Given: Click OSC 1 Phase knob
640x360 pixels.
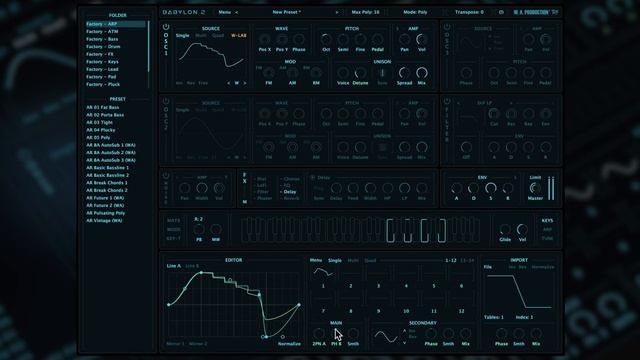Looking at the screenshot, I should tap(299, 40).
